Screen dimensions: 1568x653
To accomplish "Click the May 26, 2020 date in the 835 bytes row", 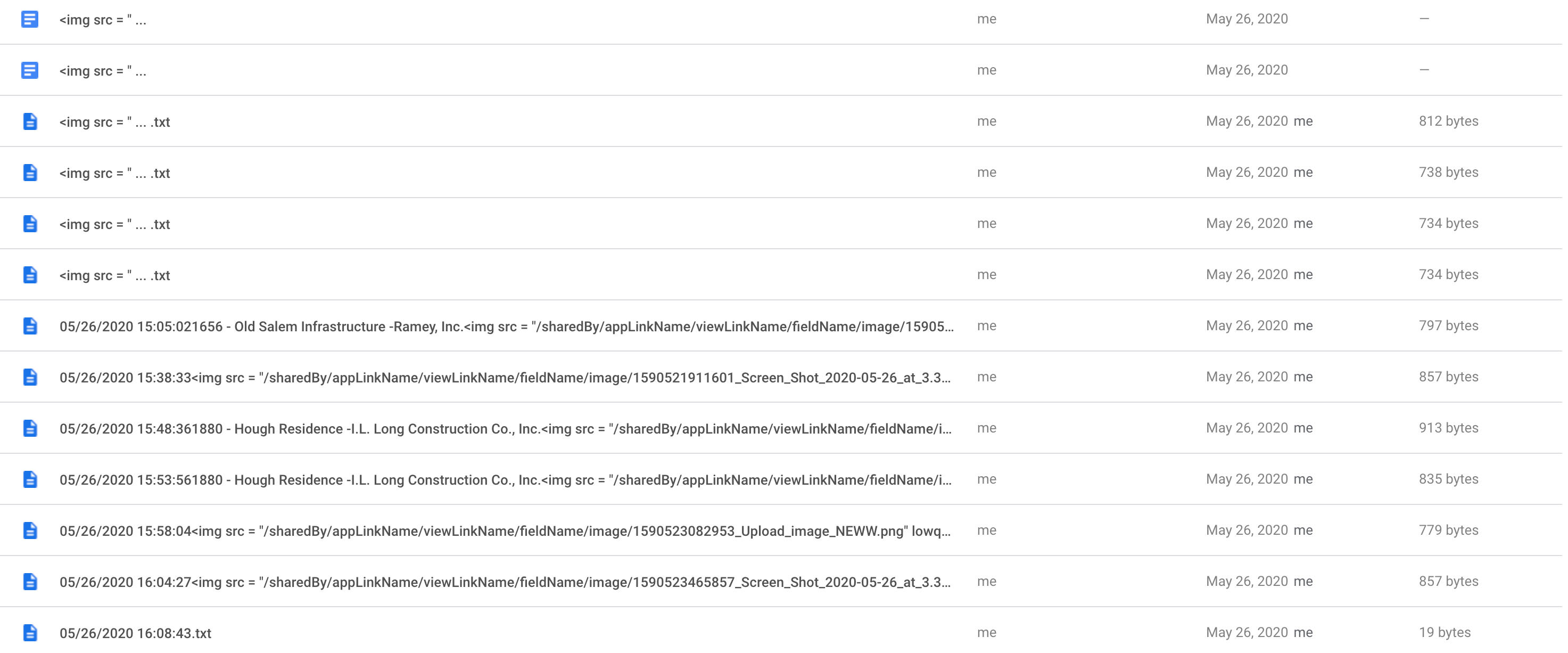I will point(1247,479).
